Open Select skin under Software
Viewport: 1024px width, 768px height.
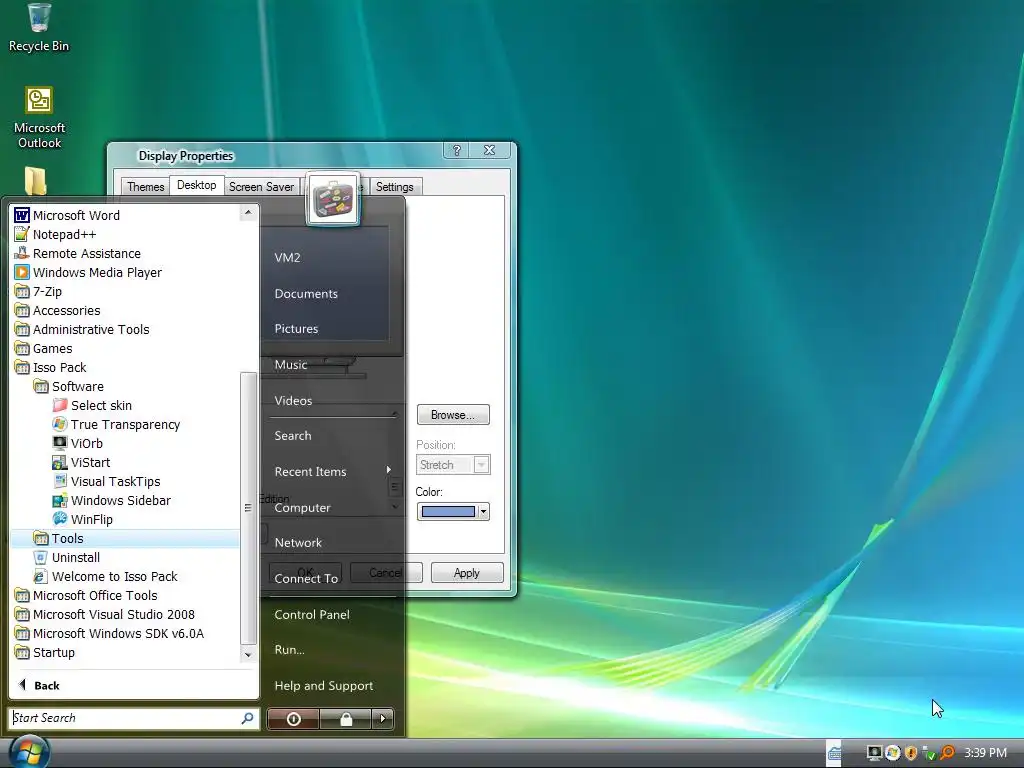tap(92, 406)
